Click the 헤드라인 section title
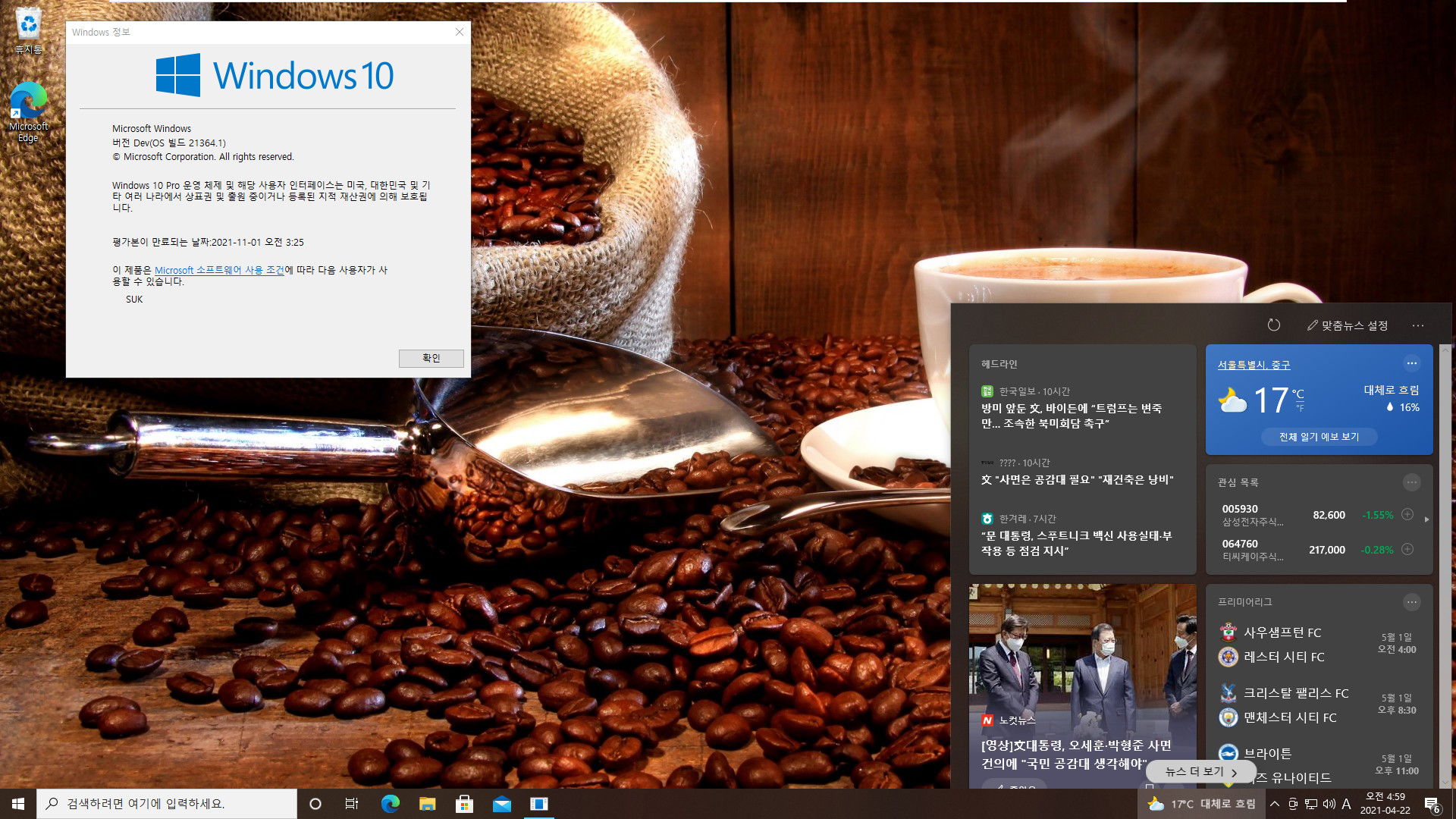This screenshot has width=1456, height=819. coord(999,364)
